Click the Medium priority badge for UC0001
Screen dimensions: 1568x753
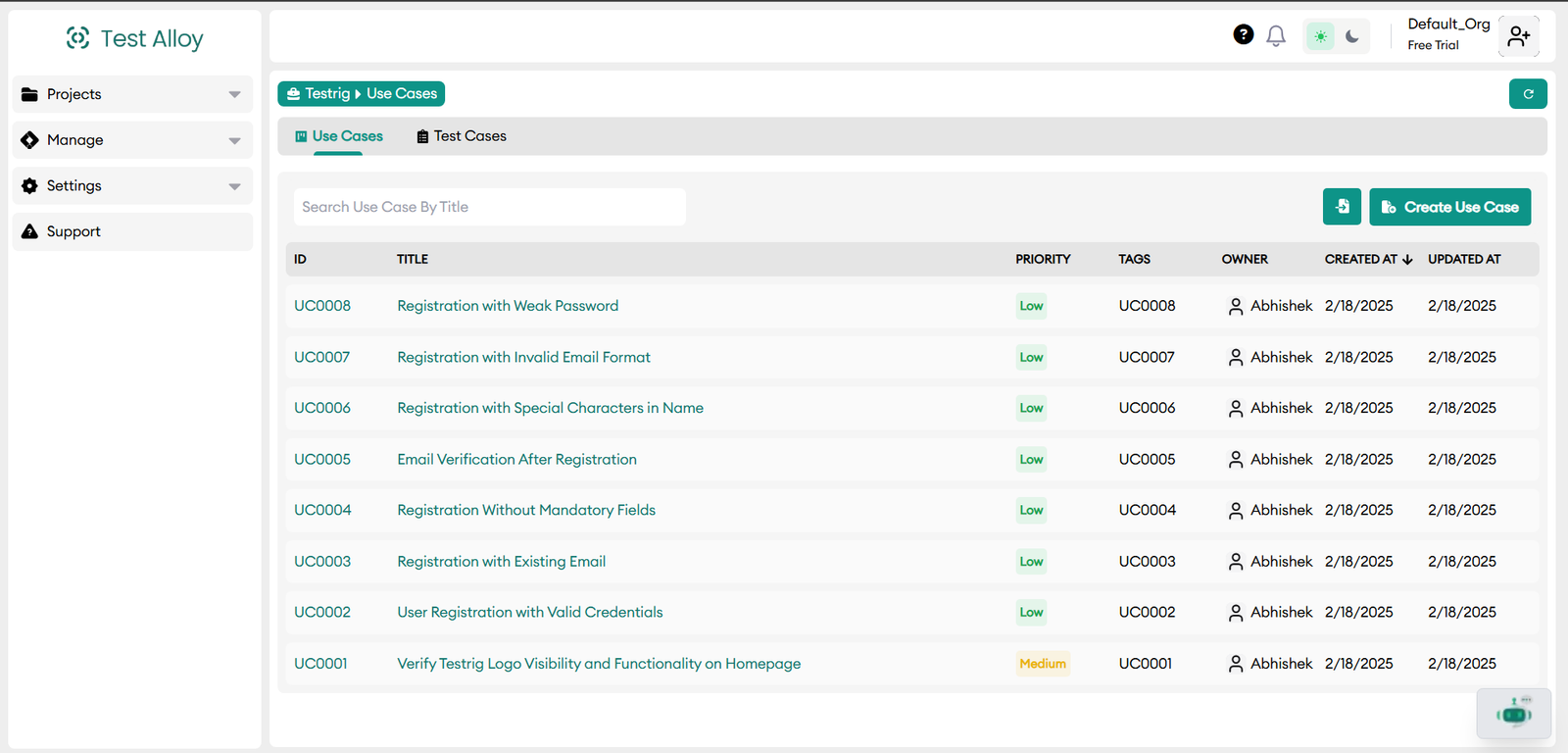click(1043, 664)
